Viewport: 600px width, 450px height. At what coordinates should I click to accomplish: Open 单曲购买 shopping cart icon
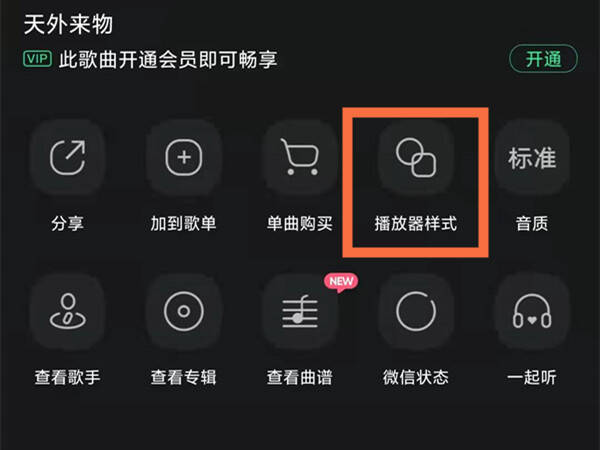click(x=300, y=157)
